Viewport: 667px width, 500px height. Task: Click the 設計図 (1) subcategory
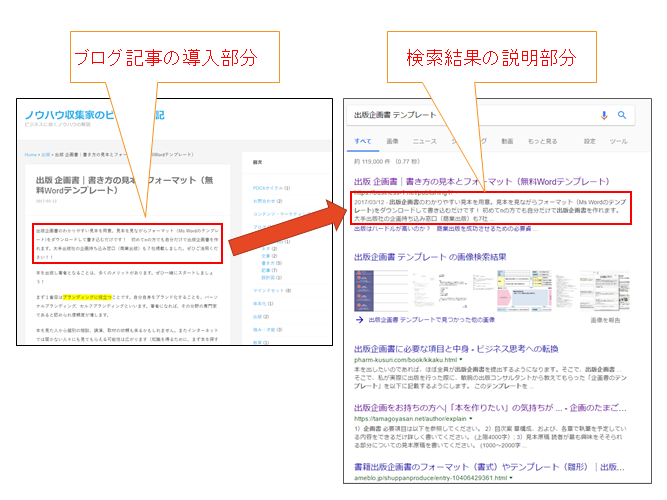coord(271,277)
